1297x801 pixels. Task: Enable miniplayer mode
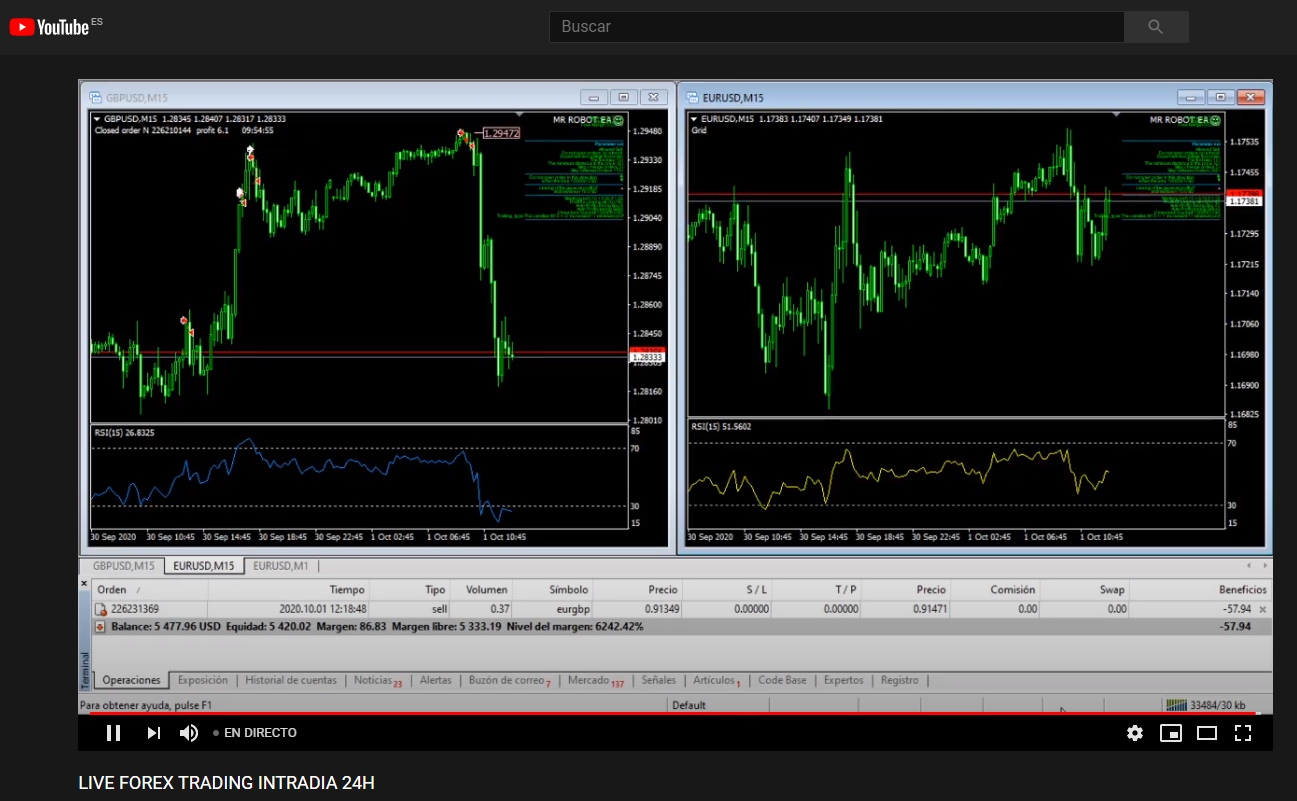[1170, 733]
